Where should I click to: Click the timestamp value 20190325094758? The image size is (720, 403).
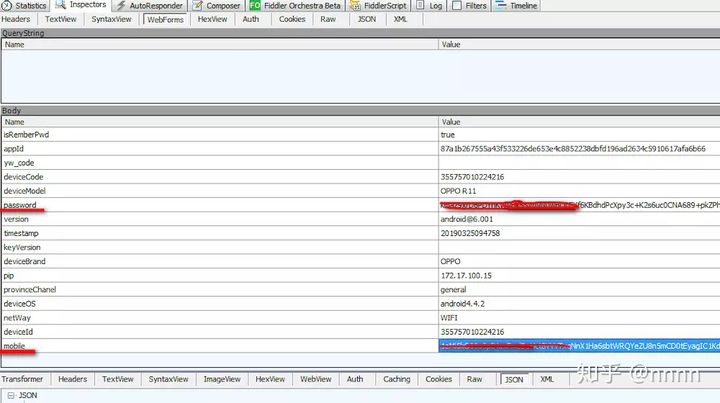(470, 233)
